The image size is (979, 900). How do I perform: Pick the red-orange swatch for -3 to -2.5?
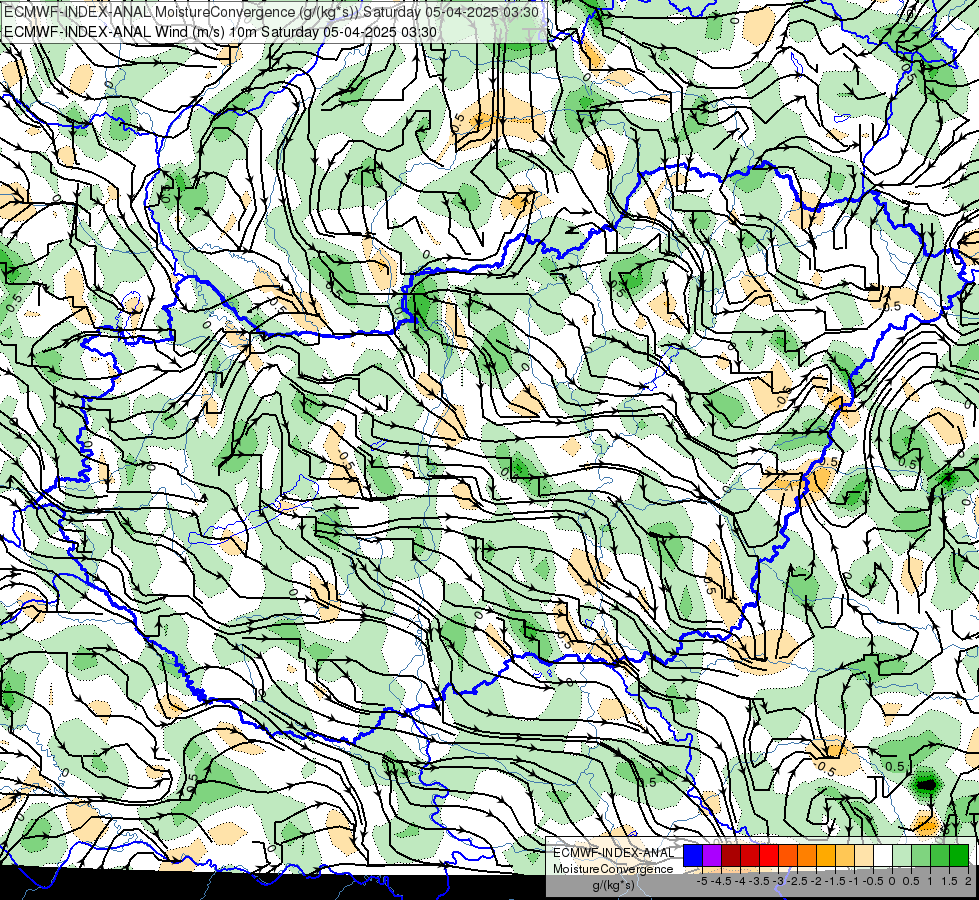pos(788,856)
